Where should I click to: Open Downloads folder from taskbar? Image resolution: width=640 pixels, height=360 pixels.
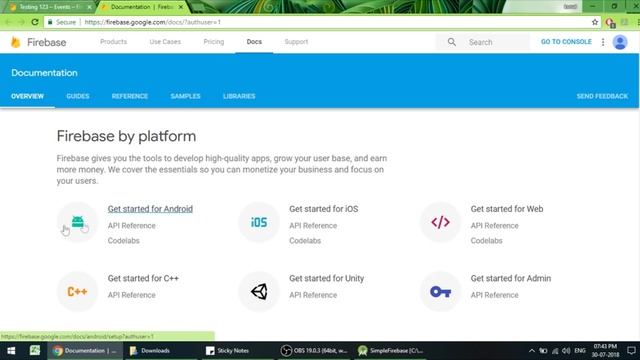(150, 351)
